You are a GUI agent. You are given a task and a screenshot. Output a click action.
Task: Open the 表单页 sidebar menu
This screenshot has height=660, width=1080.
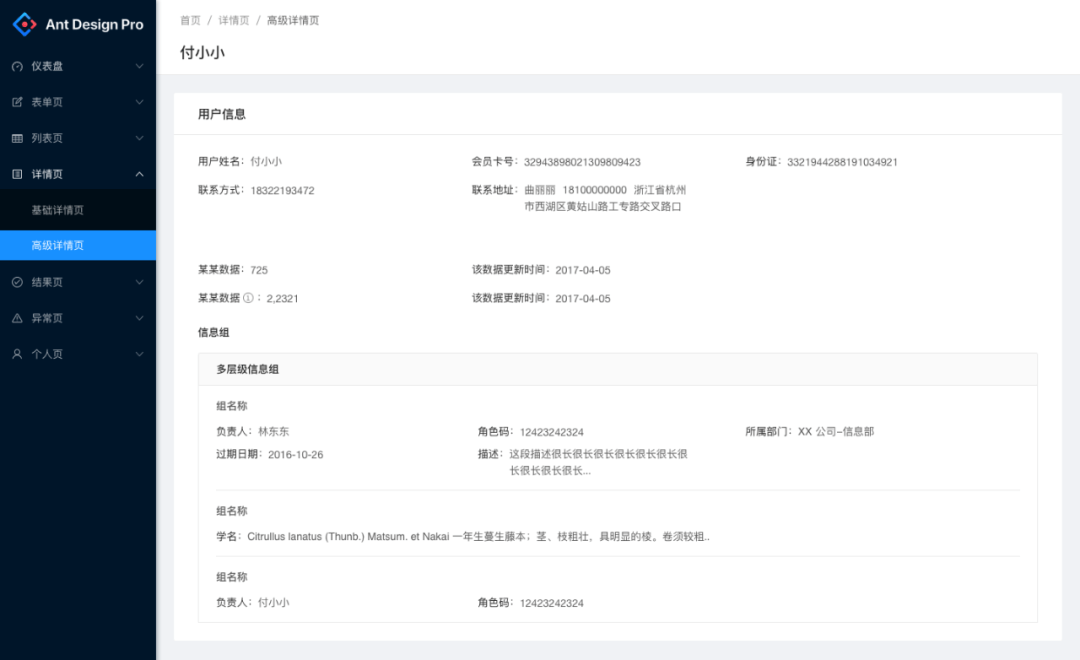pos(78,102)
